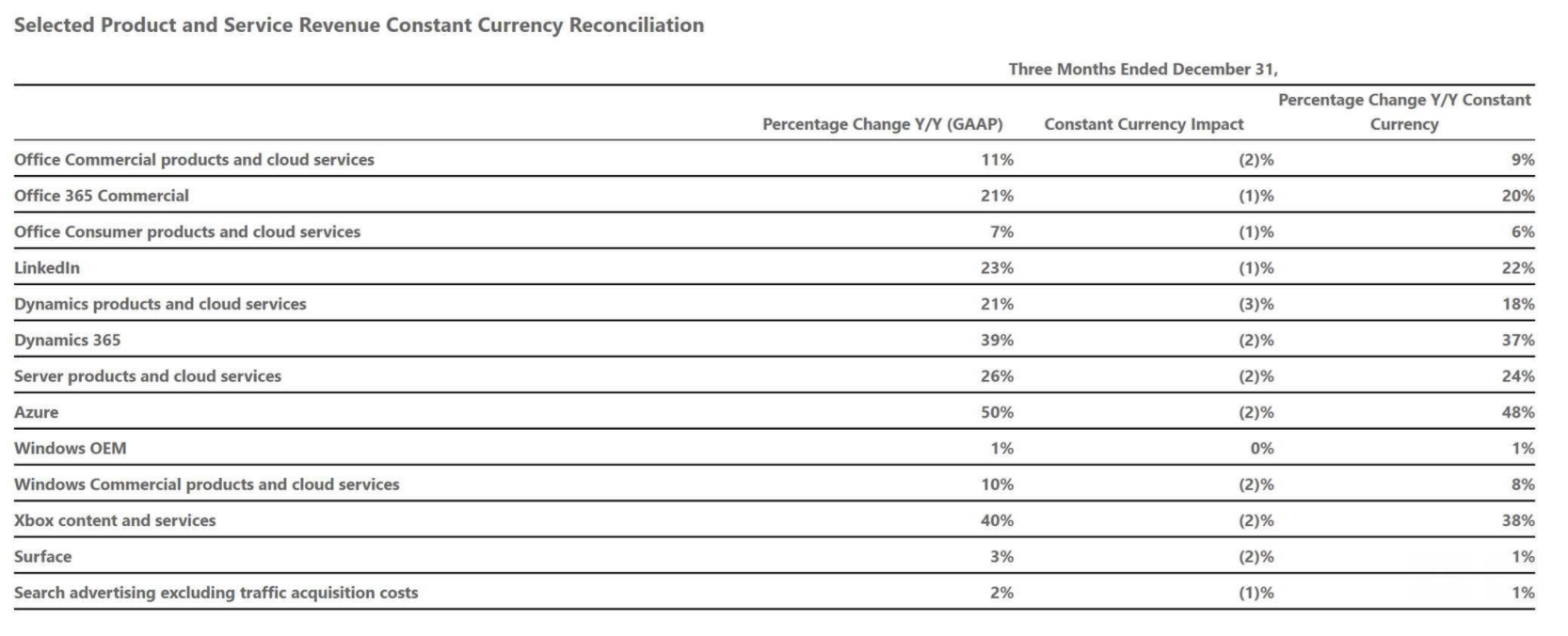
Task: Select the Windows Commercial products row label
Action: tap(207, 485)
